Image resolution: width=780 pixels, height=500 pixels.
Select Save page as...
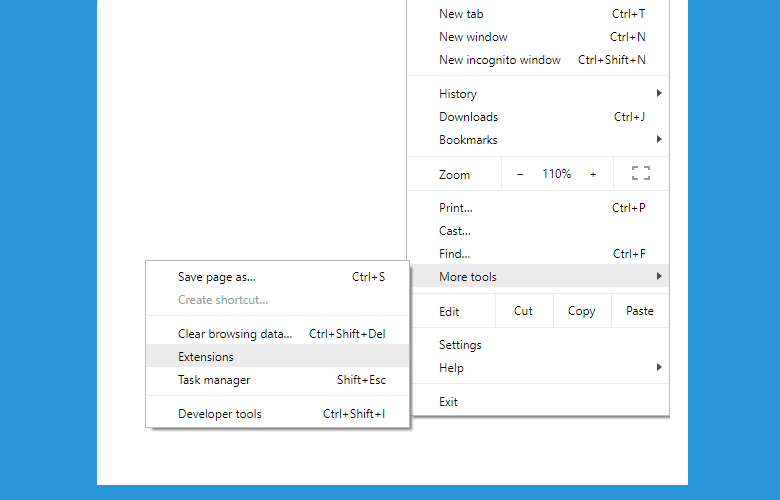pos(278,277)
